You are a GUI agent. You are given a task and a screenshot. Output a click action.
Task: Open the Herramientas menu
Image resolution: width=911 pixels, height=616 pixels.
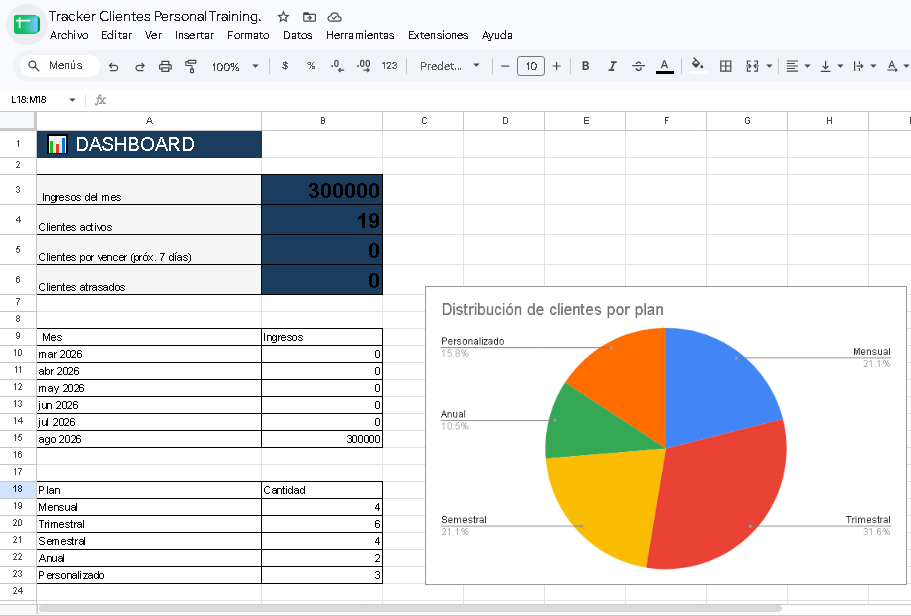(x=360, y=35)
